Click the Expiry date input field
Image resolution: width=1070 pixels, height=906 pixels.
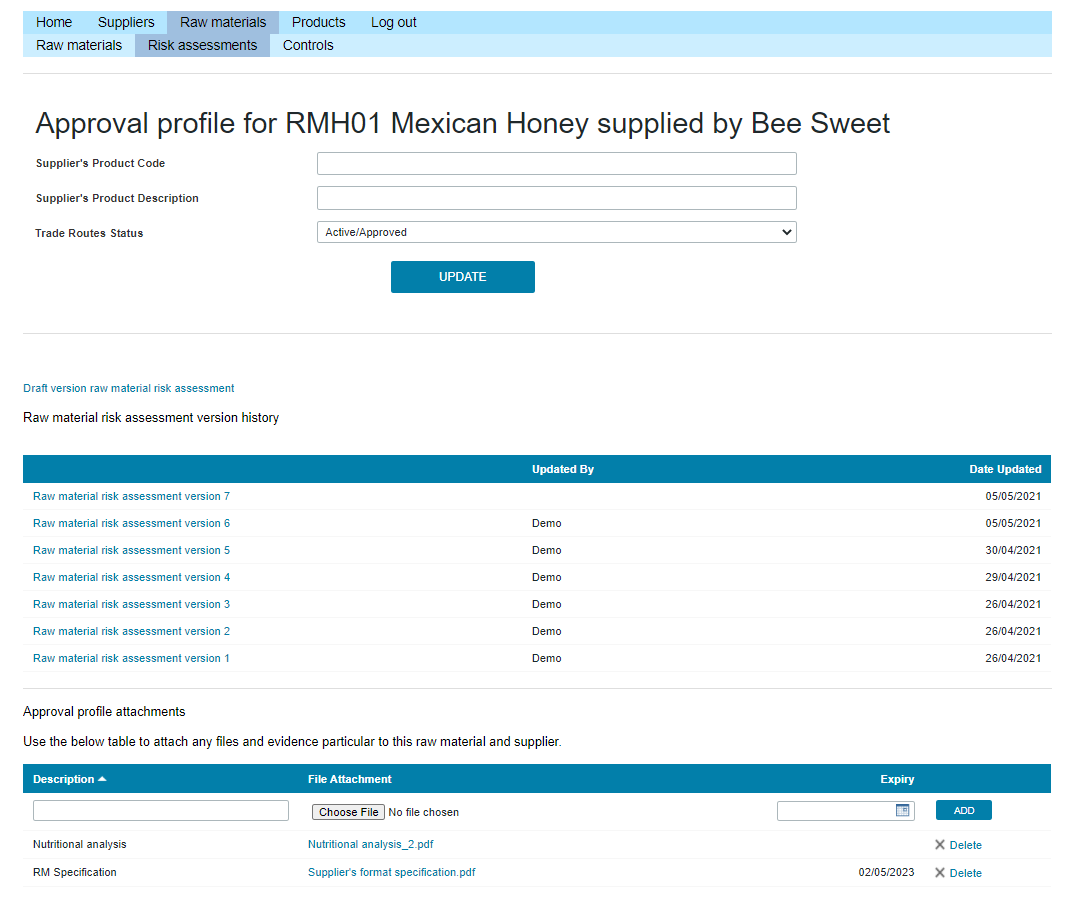845,810
